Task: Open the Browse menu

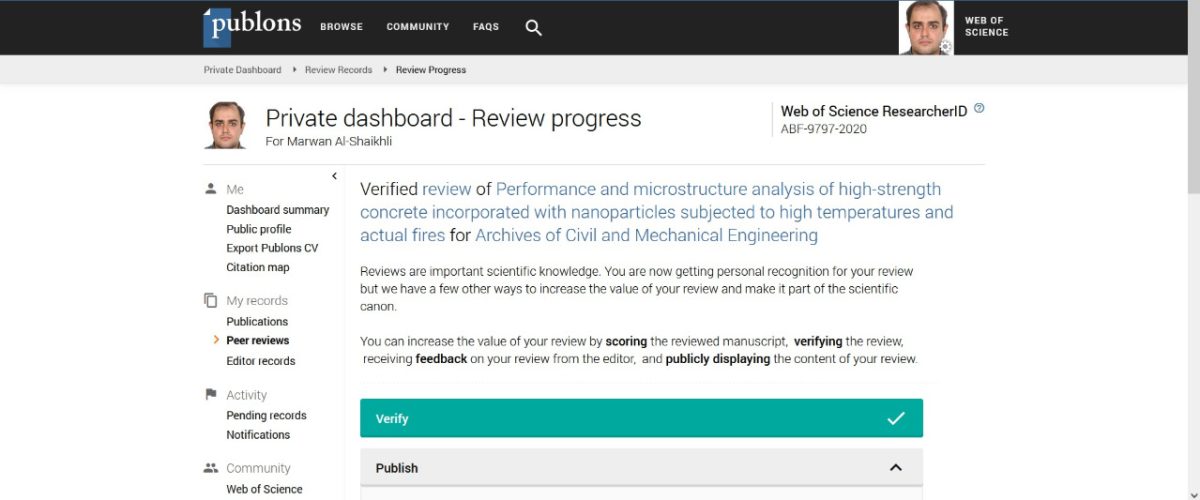Action: coord(341,27)
